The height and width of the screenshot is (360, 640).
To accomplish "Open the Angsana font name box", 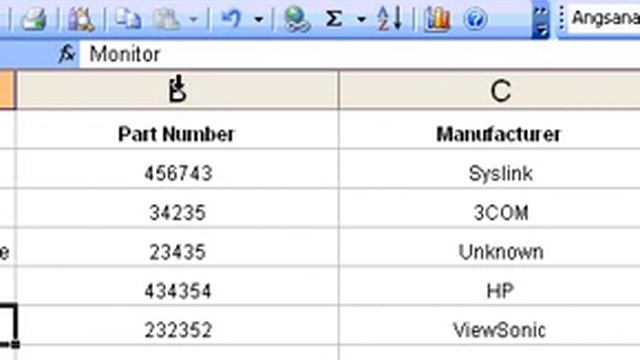I will [604, 18].
